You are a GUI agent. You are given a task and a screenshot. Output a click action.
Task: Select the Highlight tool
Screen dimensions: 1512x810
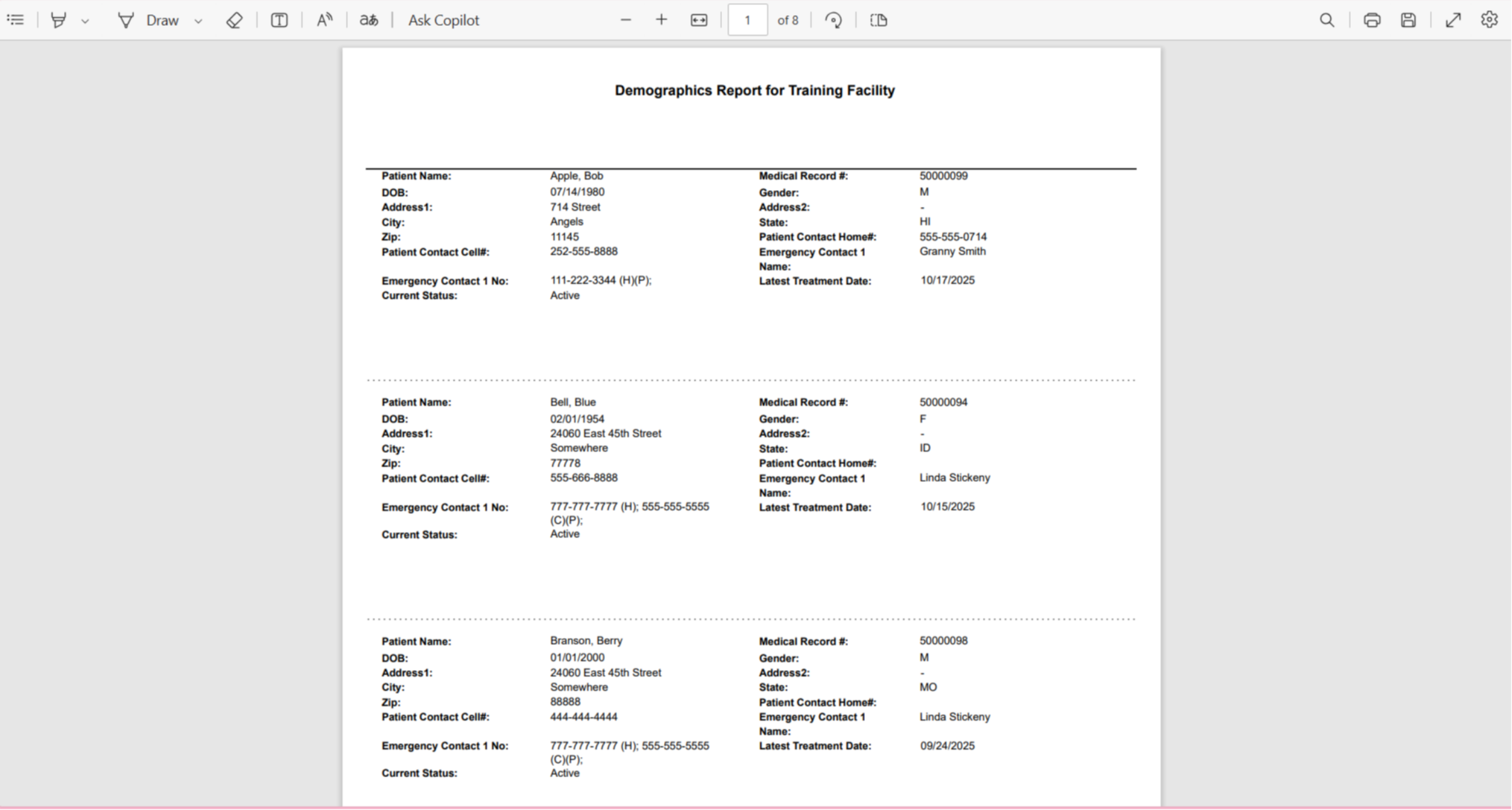(x=59, y=20)
